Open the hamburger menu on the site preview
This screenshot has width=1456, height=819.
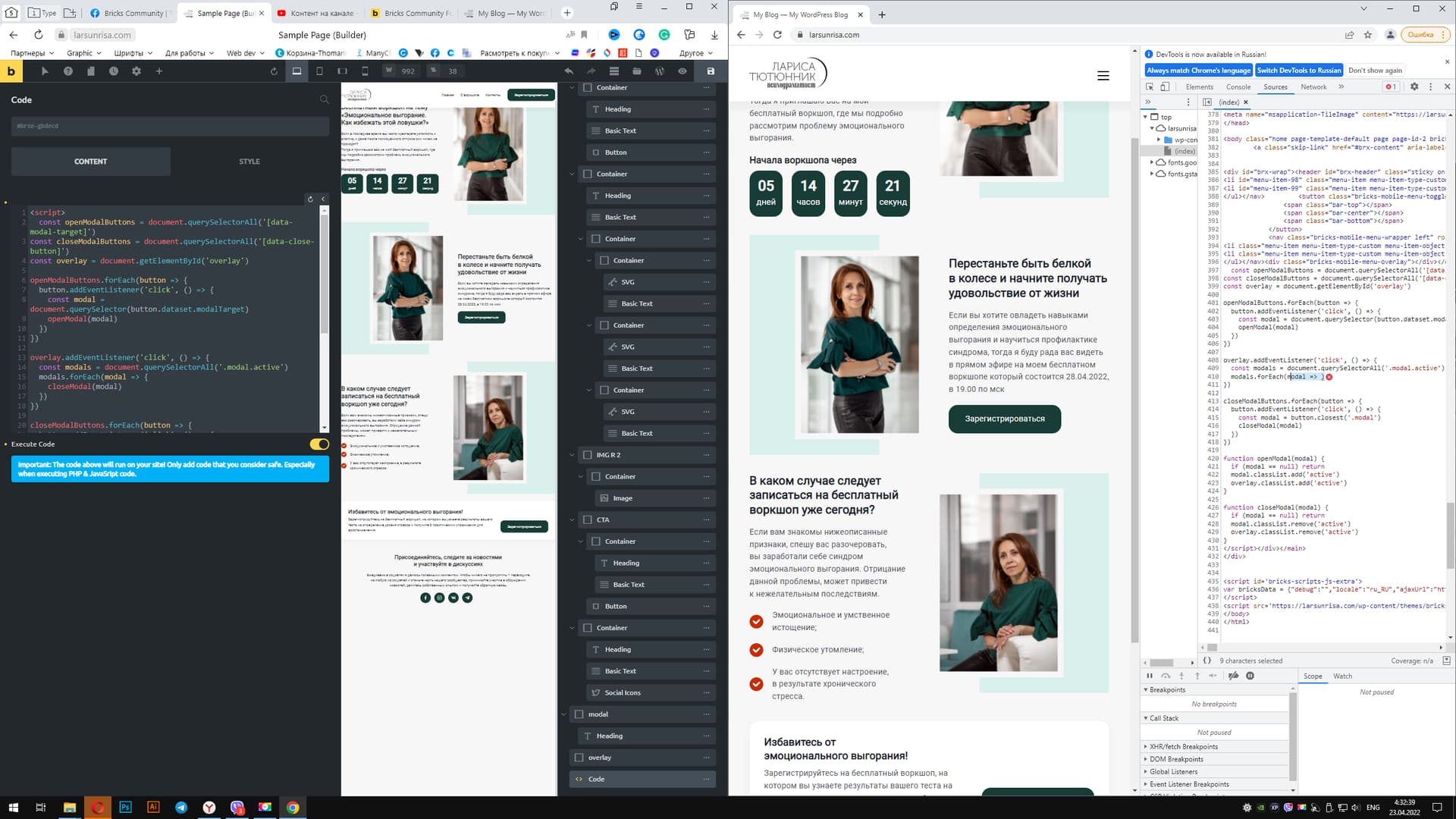1103,76
